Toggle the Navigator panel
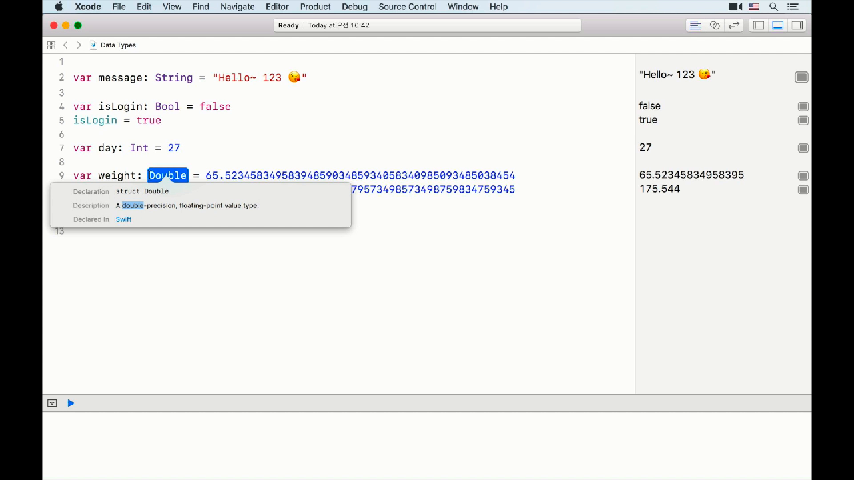Screen dimensions: 854x480 [x=758, y=25]
